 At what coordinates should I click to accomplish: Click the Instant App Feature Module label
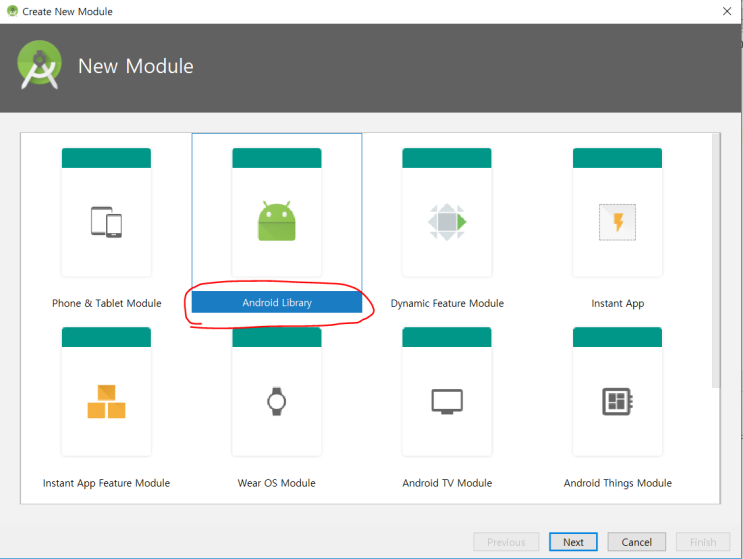point(106,483)
